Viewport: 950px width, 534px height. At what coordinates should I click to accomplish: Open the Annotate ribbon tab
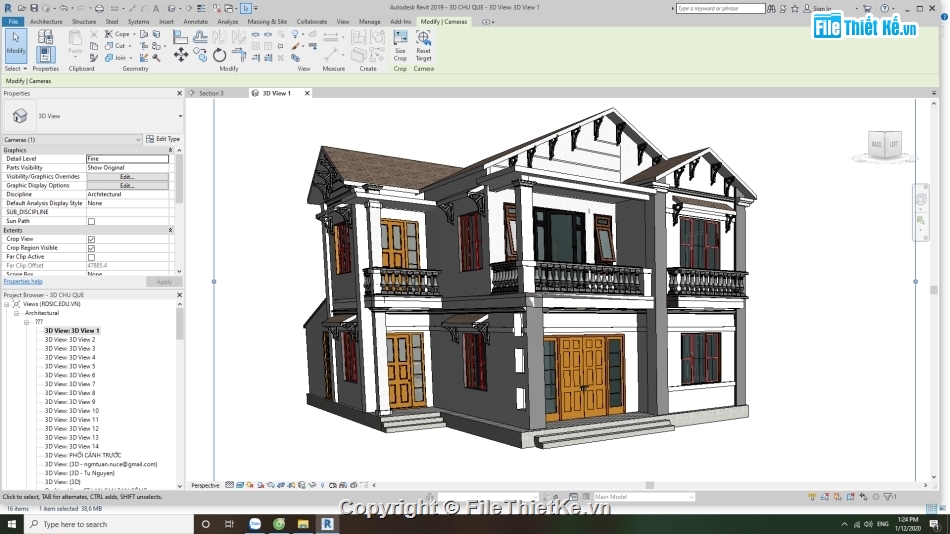pyautogui.click(x=196, y=22)
